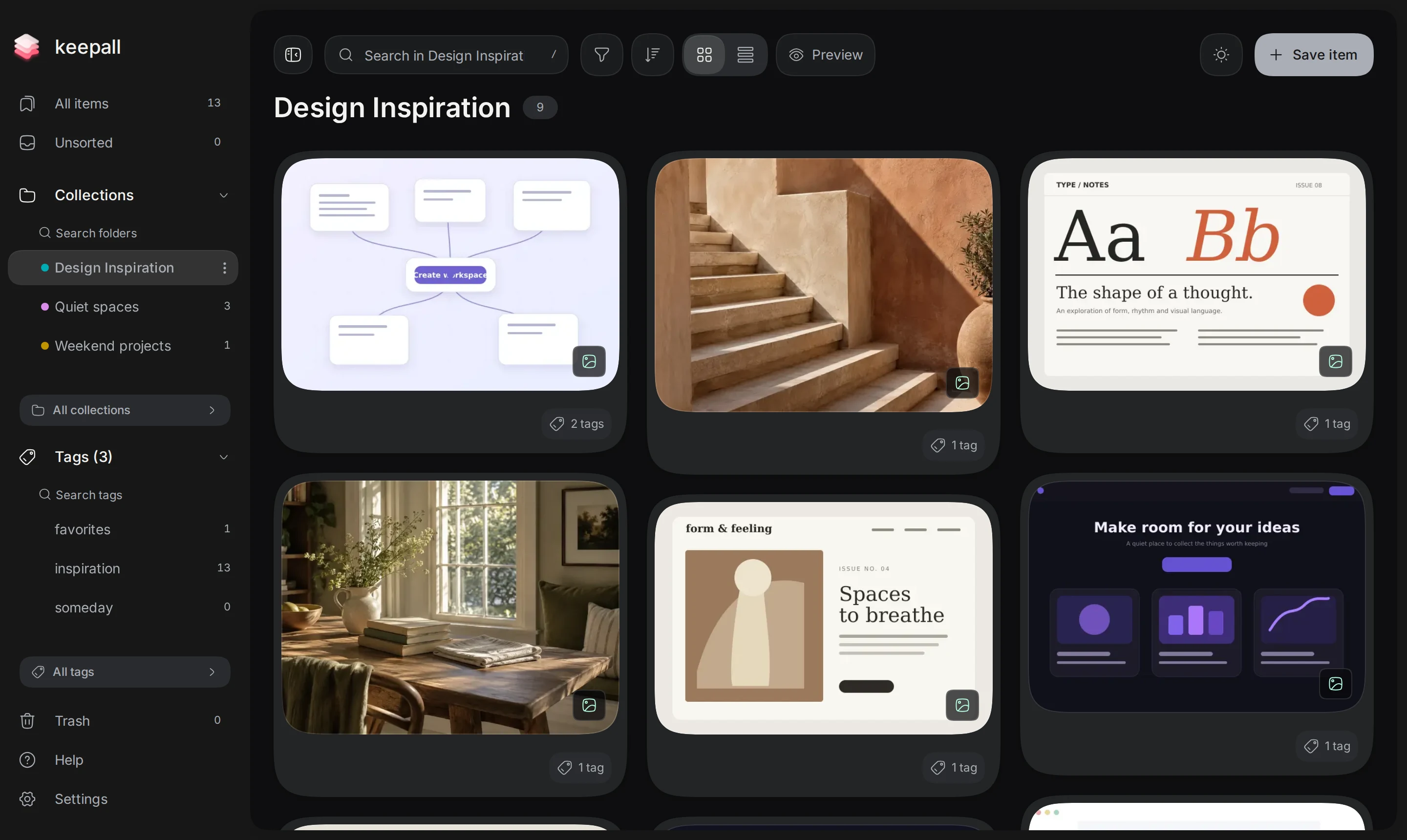Focus the Search in Design Inspiration field
This screenshot has height=840, width=1407.
[446, 55]
